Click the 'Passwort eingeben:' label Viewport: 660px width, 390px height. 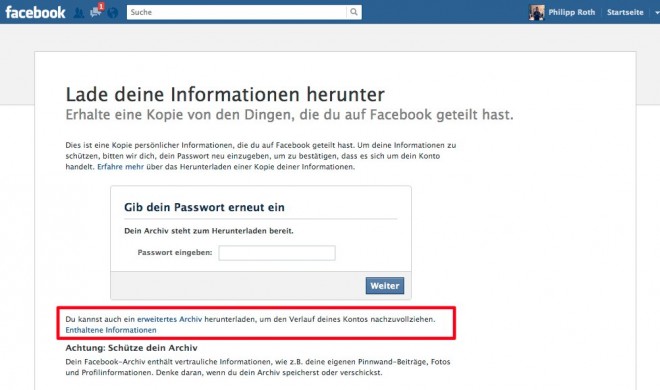175,252
